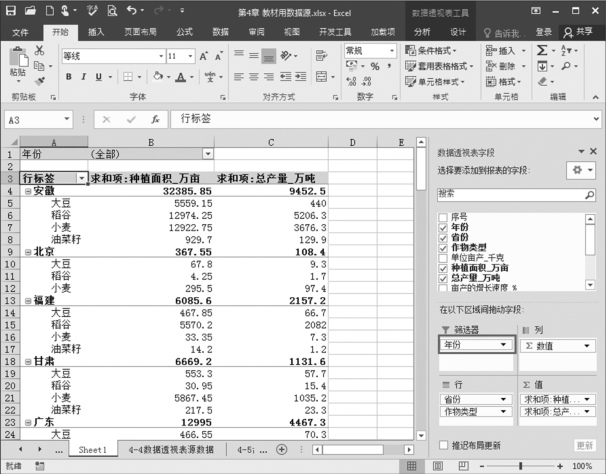Toggle Underline formatting
The width and height of the screenshot is (606, 474).
point(99,77)
